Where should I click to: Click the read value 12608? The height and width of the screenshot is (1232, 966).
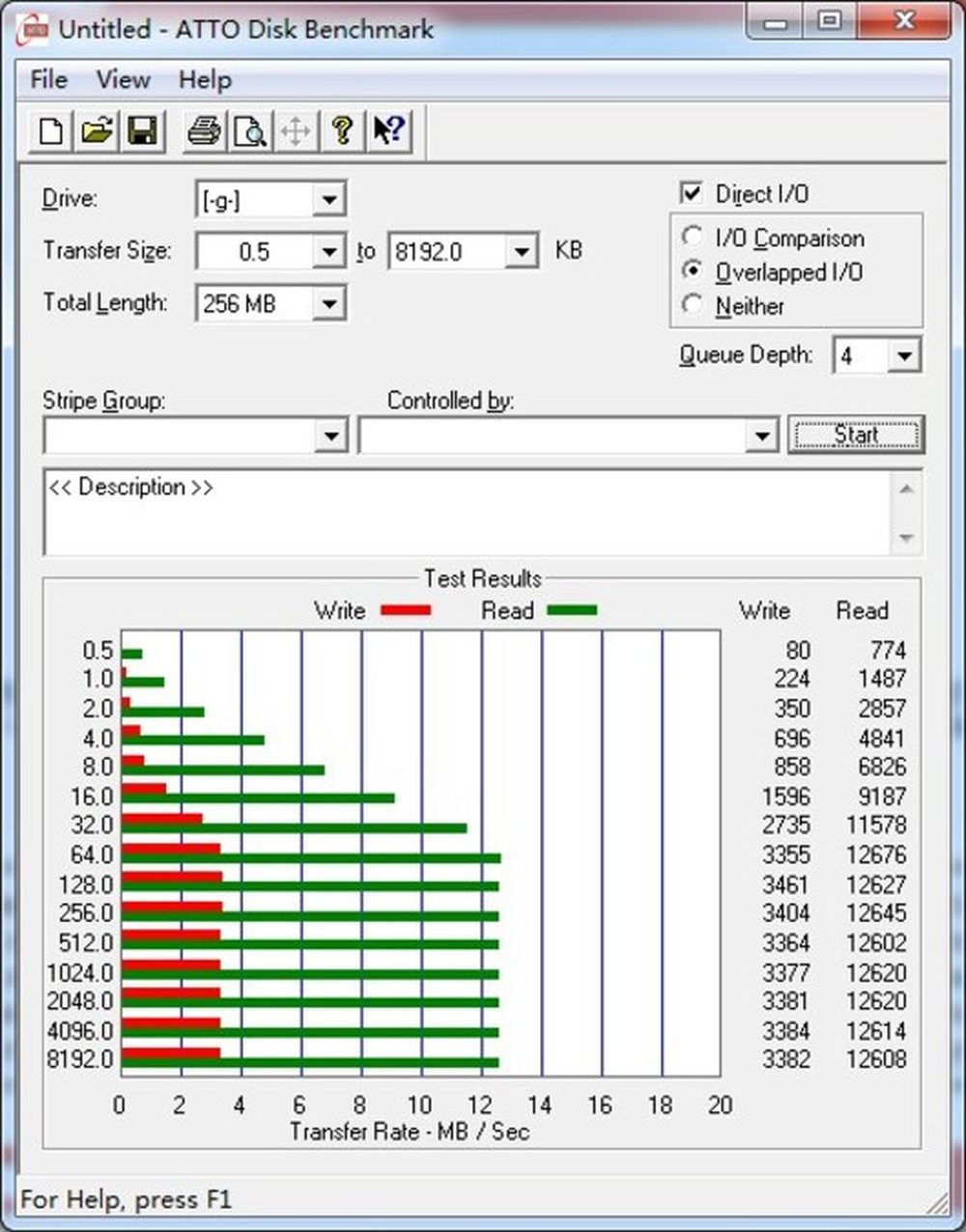pos(876,1059)
